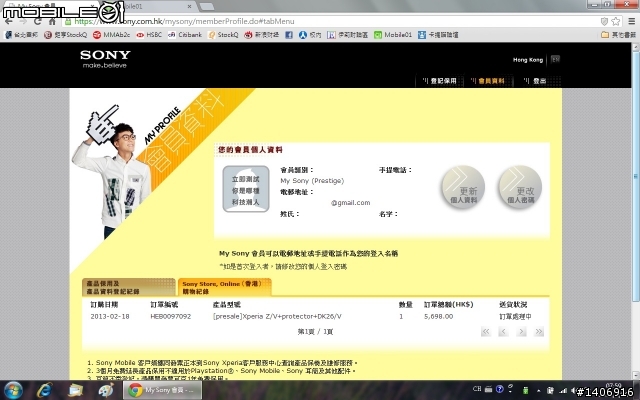Click the Hong Kong region label
Screen dimensions: 640x400
(528, 60)
